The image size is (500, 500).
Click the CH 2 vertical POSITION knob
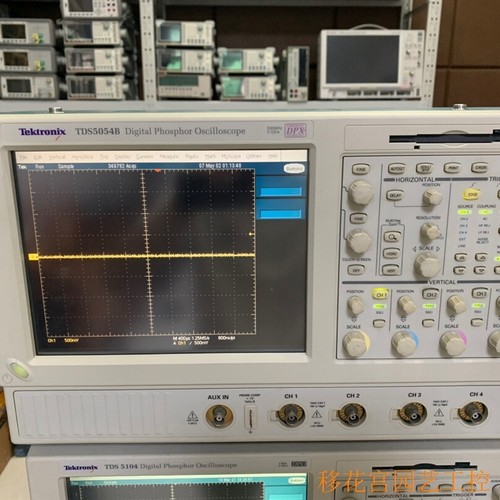coord(406,304)
